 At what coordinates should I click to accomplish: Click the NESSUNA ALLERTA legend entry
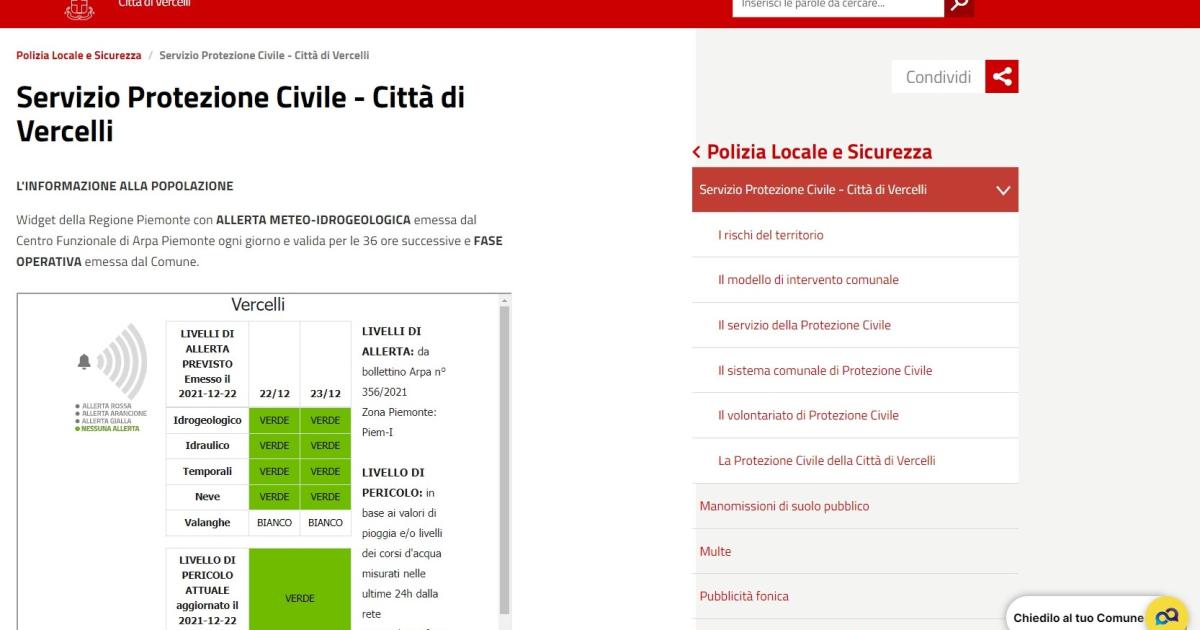(110, 428)
